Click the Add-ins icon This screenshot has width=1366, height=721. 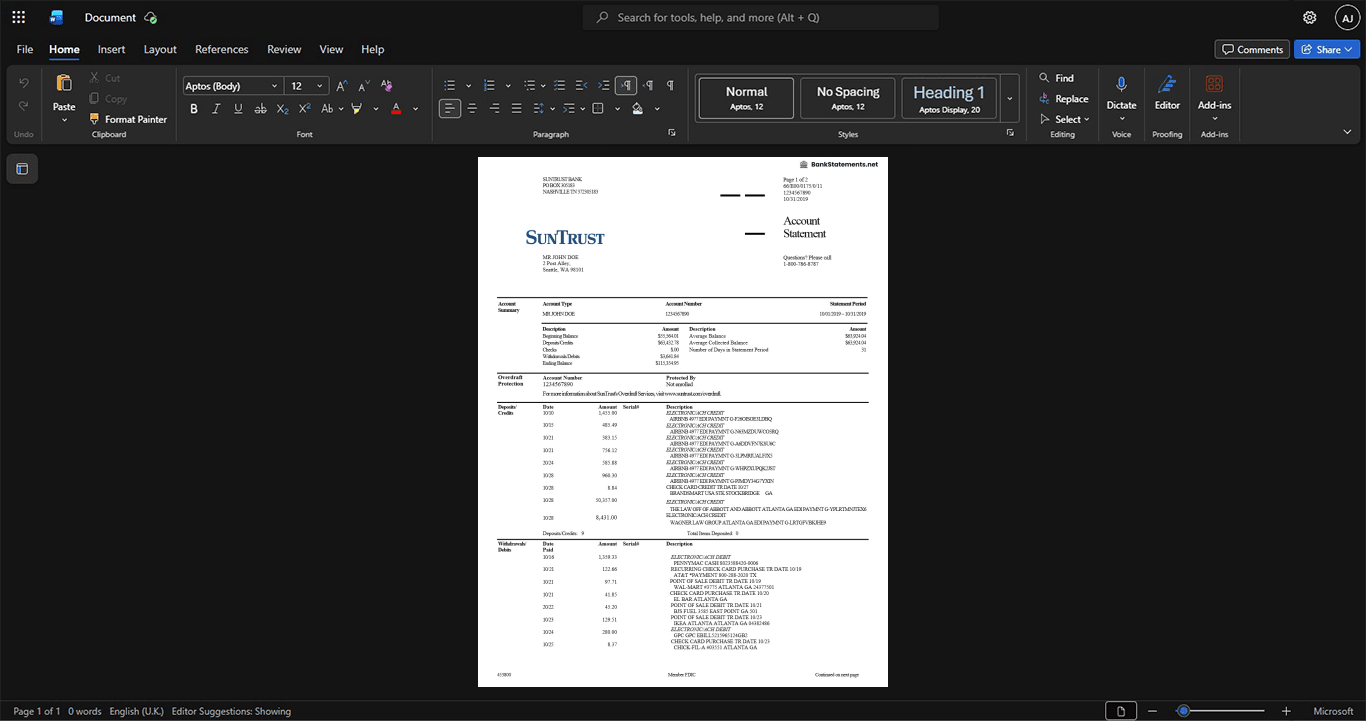(x=1214, y=84)
